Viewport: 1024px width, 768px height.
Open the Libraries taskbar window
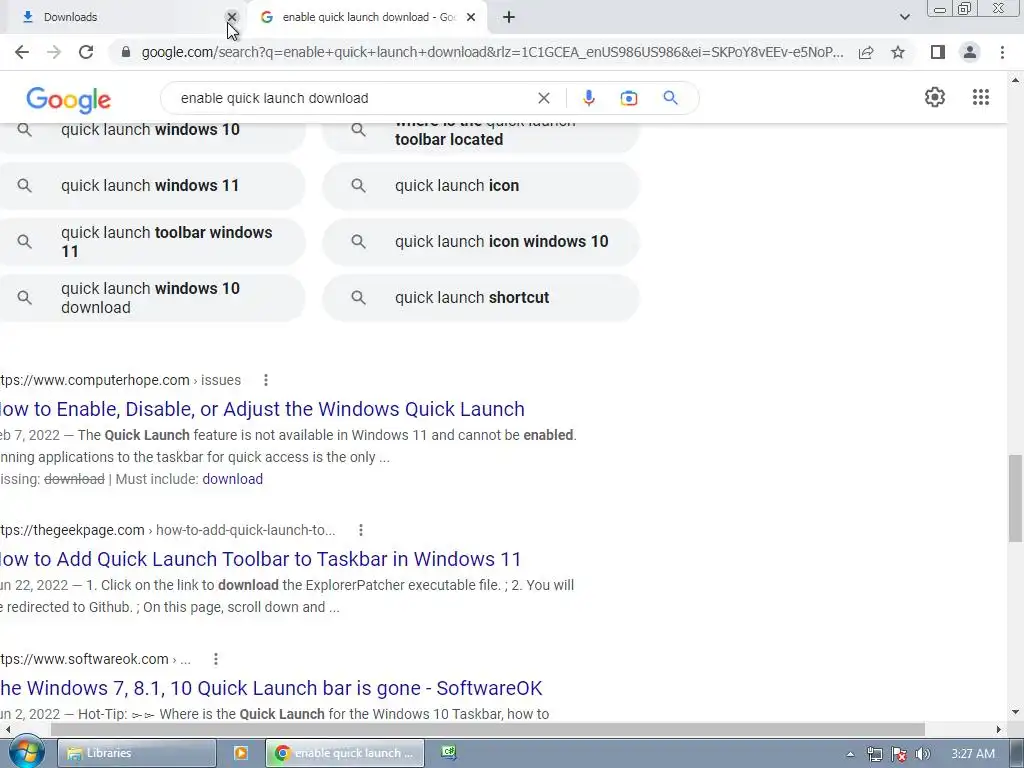point(136,754)
